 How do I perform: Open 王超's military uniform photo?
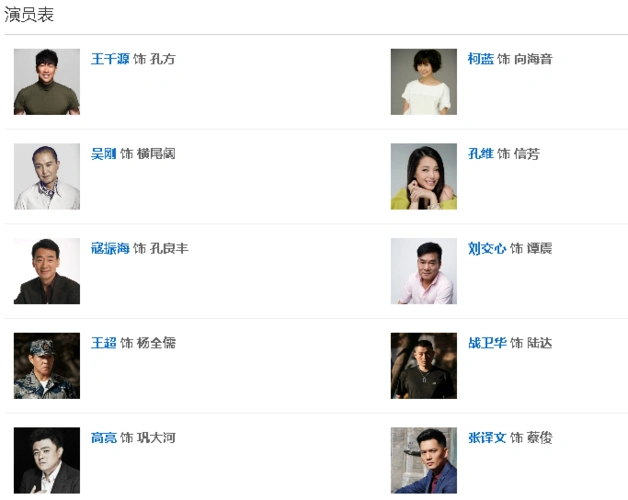click(47, 366)
